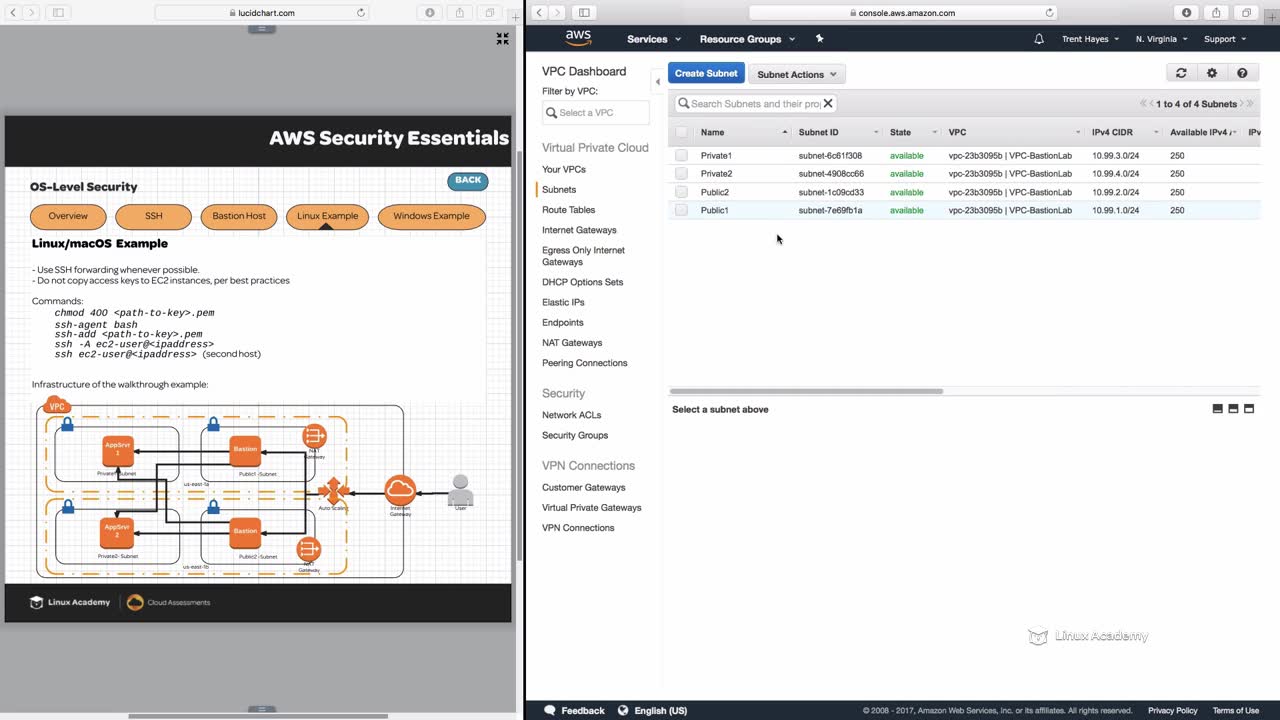Click the lucidchart.com address bar
The image size is (1280, 720).
(x=262, y=13)
